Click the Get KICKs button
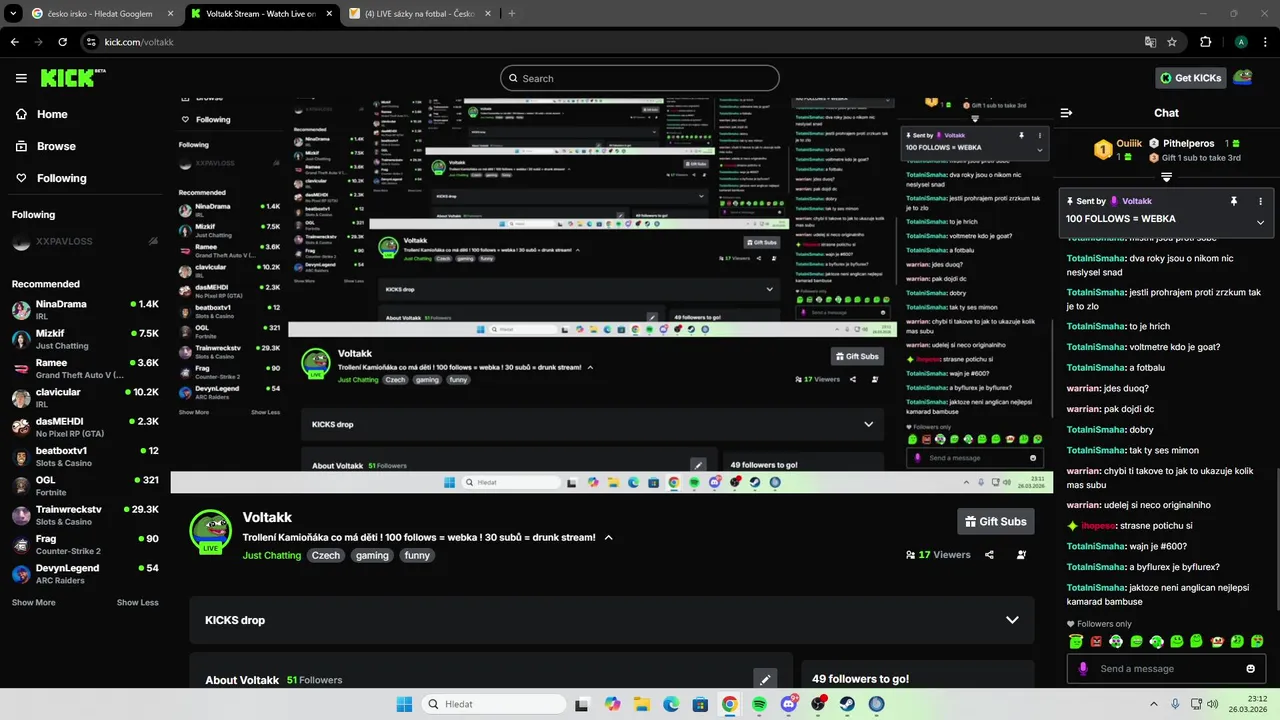 (1190, 78)
